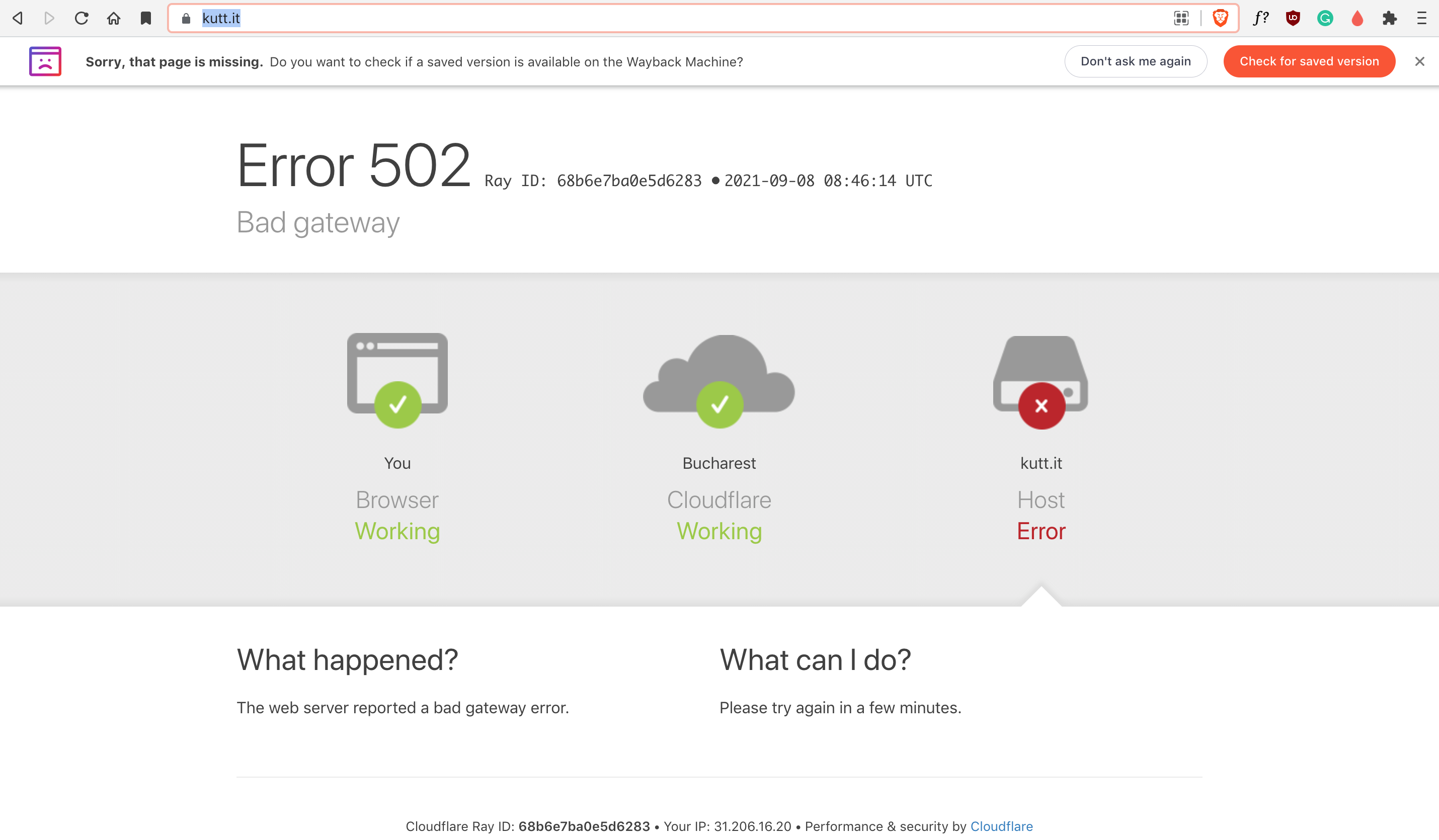Click the padlock site security icon

(x=186, y=18)
